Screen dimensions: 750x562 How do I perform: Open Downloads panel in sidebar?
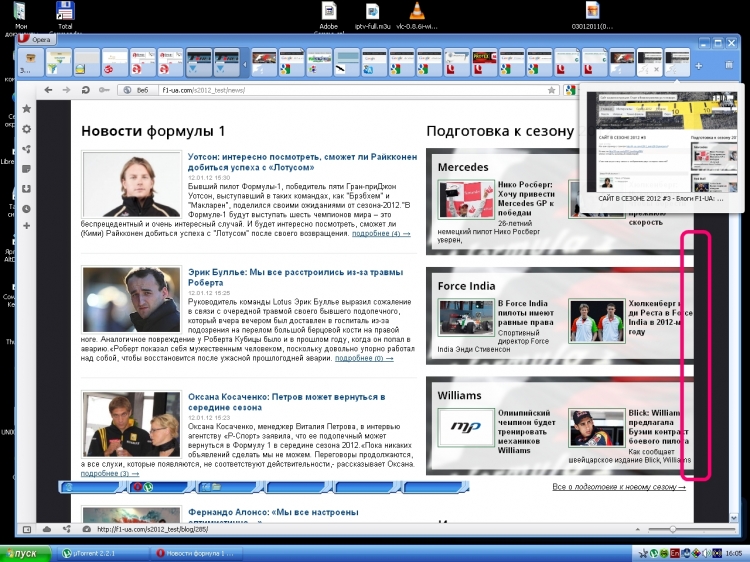(x=27, y=189)
